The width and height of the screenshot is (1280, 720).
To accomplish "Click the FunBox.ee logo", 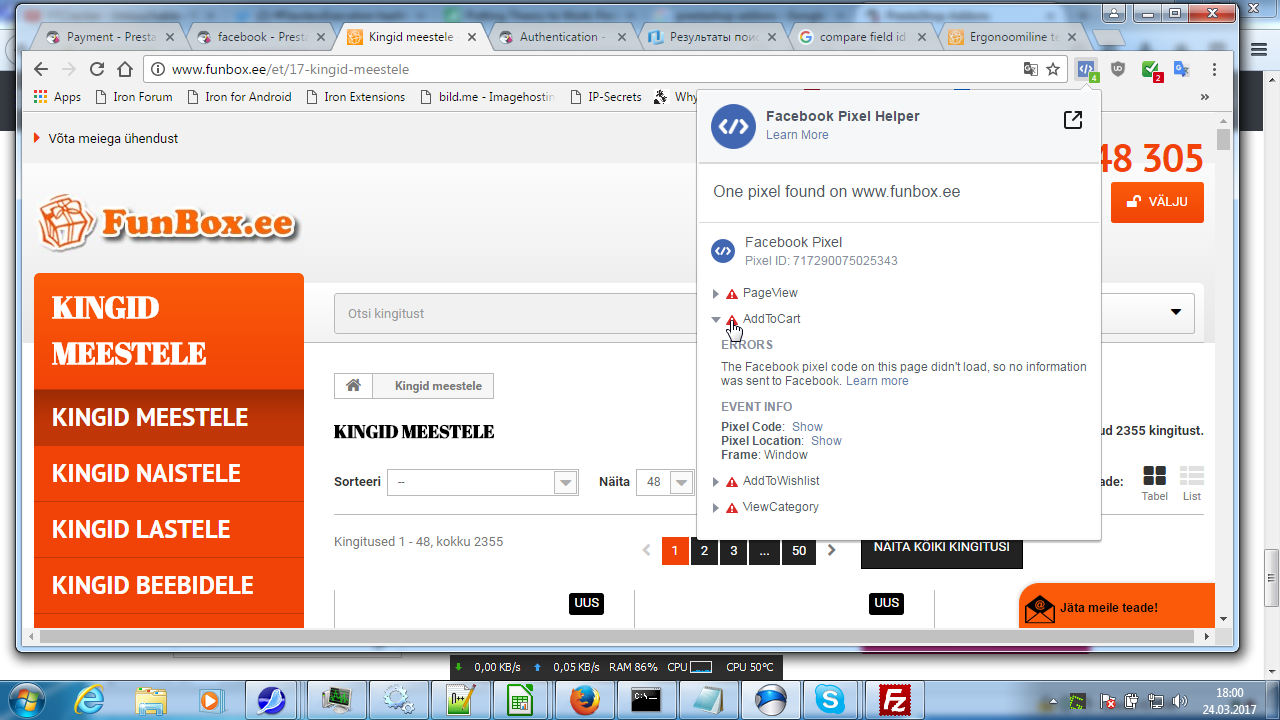I will tap(168, 222).
